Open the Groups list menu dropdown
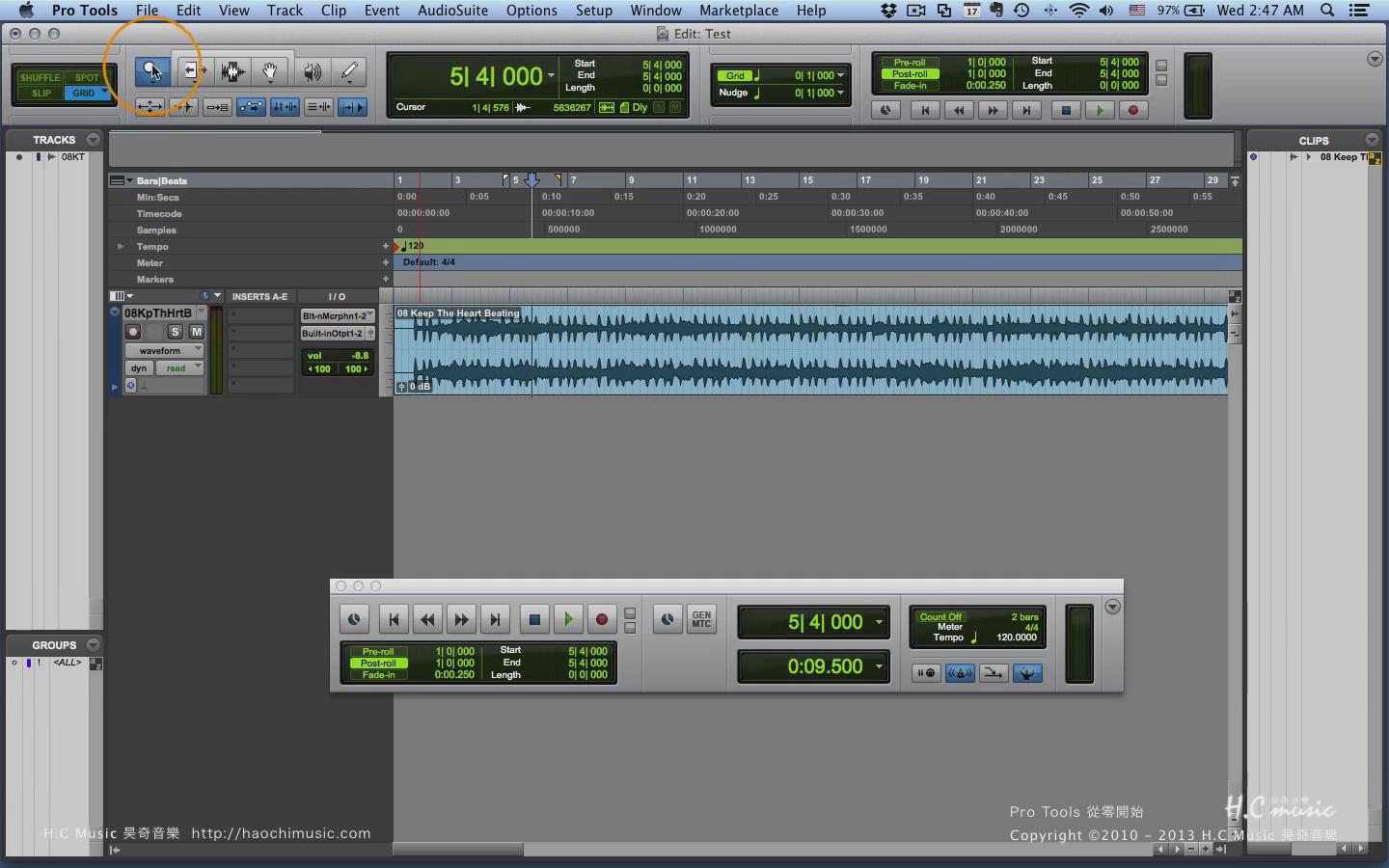1389x868 pixels. click(x=93, y=645)
